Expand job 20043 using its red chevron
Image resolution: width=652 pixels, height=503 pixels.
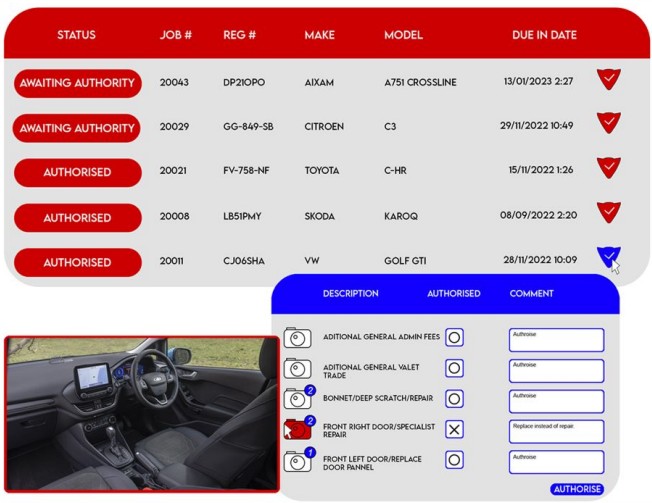coord(608,80)
